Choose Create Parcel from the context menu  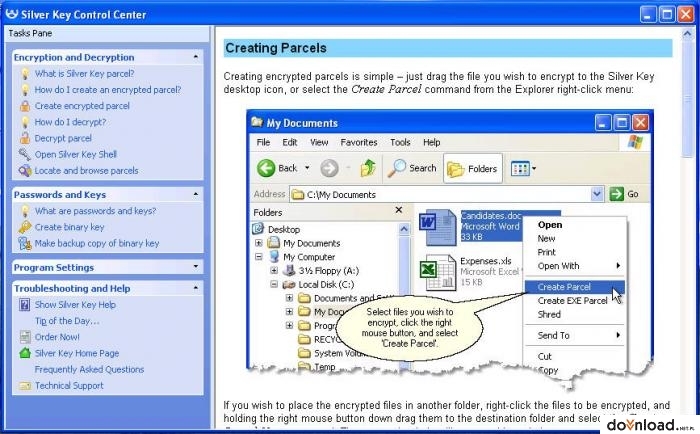coord(575,287)
